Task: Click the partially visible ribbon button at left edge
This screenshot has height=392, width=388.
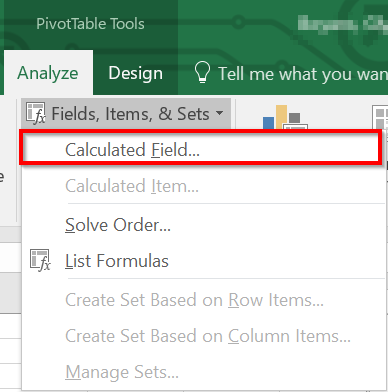Action: pyautogui.click(x=2, y=176)
